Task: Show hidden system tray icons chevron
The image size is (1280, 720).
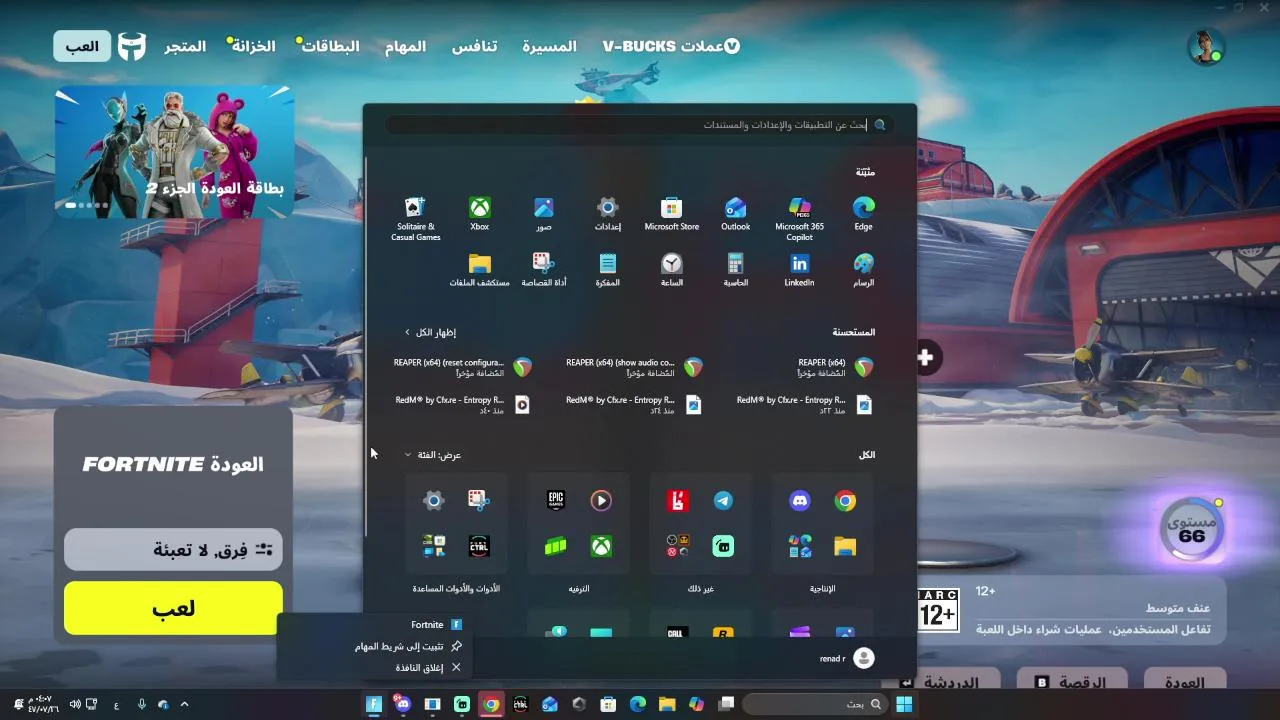Action: [x=184, y=704]
